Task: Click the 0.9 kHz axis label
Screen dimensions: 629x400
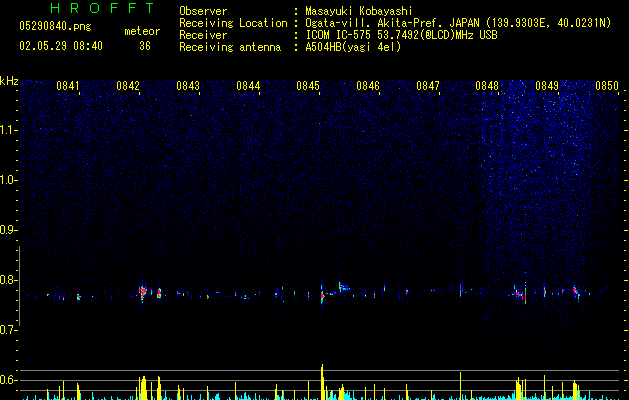Action: tap(8, 230)
